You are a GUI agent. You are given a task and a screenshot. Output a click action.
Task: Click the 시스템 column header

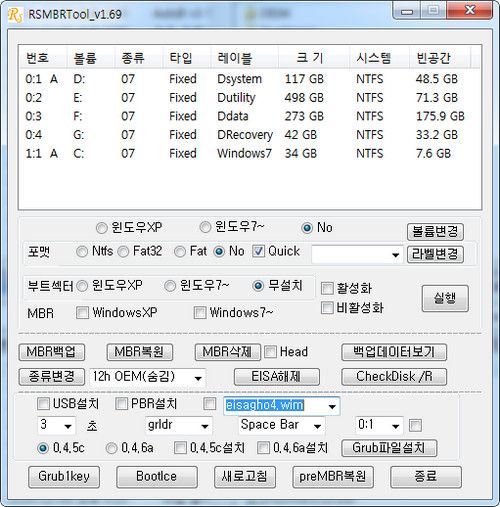380,58
